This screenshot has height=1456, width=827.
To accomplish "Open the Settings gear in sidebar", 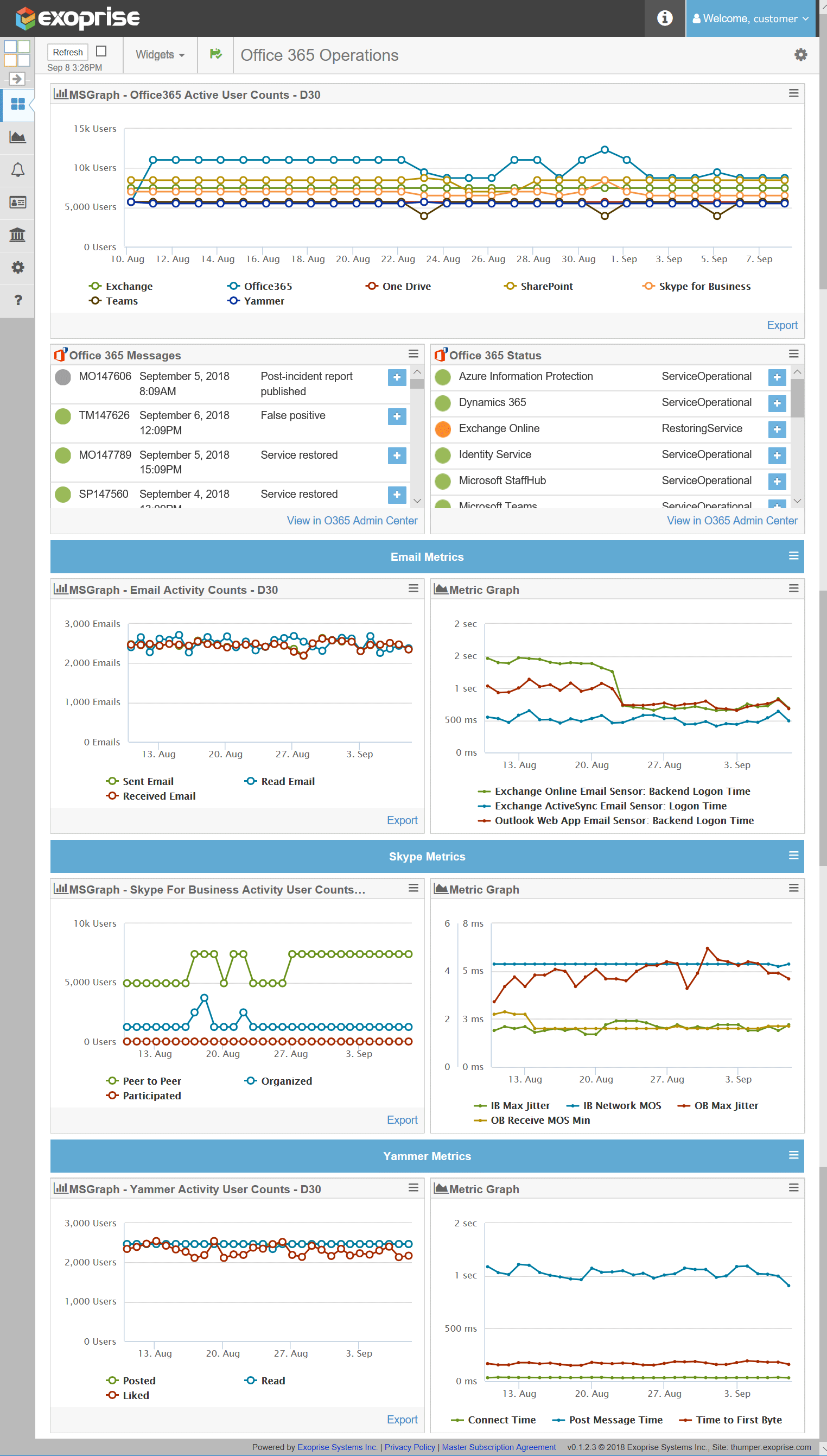I will (x=17, y=267).
